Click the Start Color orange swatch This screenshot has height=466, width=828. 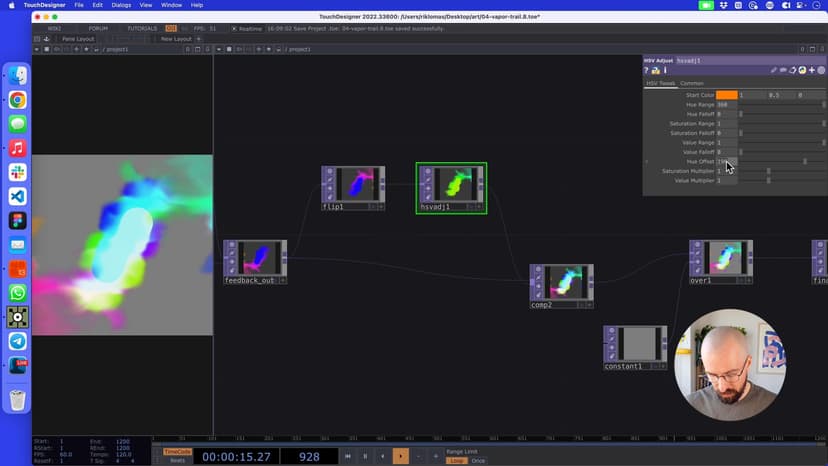pyautogui.click(x=726, y=95)
